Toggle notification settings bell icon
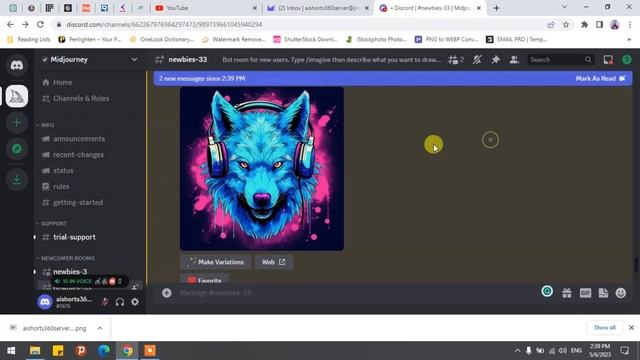Image resolution: width=640 pixels, height=360 pixels. click(x=477, y=60)
